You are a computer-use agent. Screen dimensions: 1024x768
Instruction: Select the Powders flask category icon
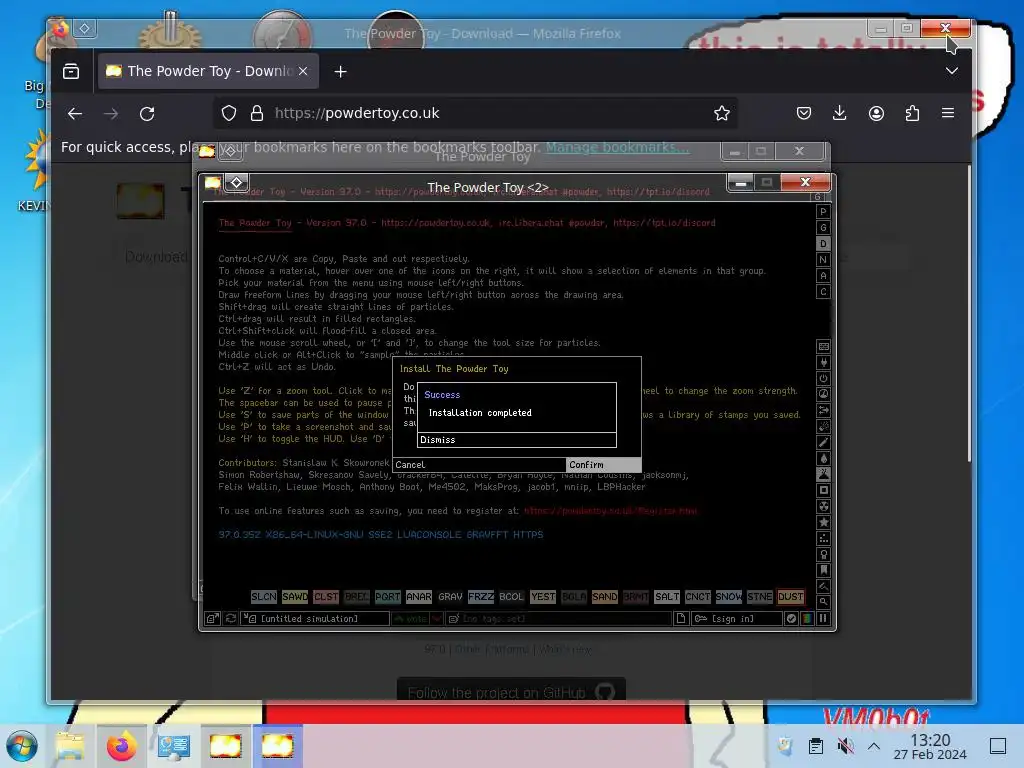point(824,474)
